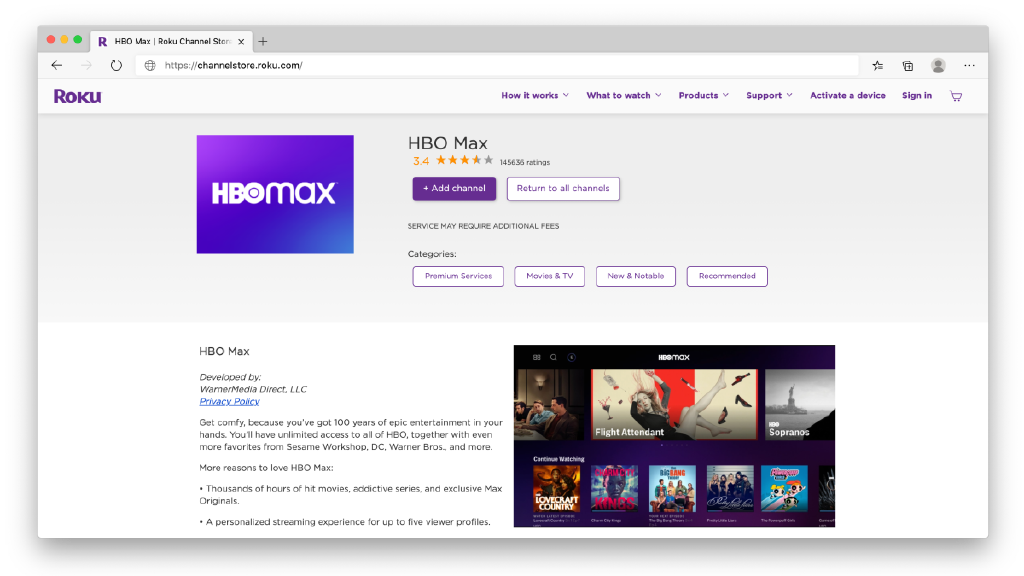
Task: Click WarnerMedia Direct, LLC developer text
Action: [x=253, y=389]
